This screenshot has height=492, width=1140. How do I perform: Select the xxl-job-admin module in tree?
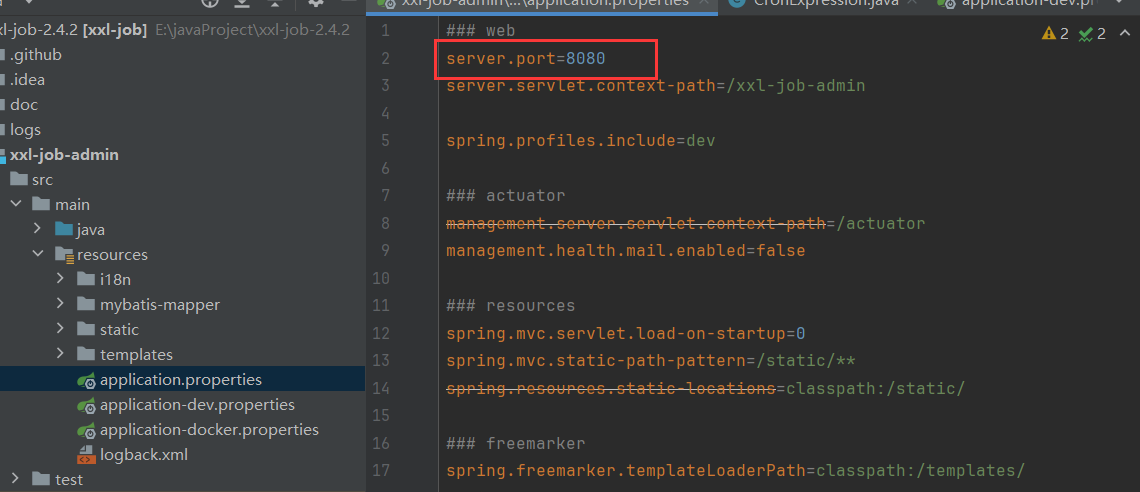point(64,155)
